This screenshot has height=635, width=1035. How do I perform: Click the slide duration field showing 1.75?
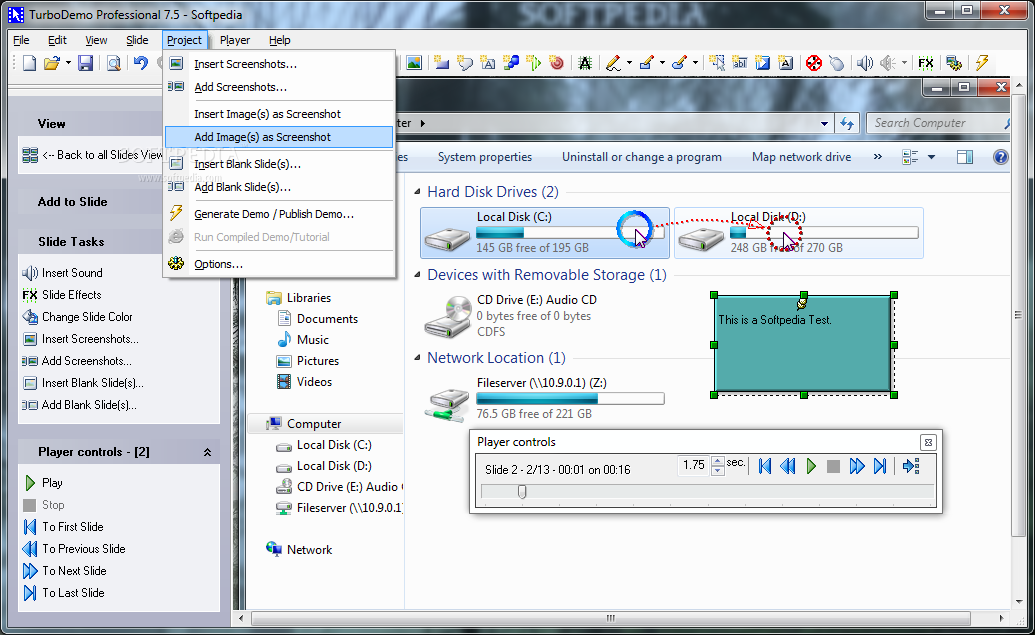pos(694,465)
